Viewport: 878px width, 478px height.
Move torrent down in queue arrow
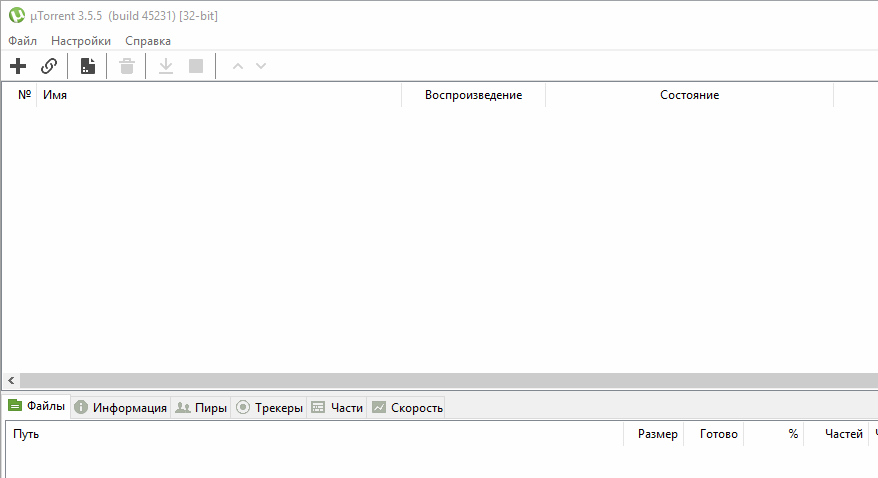pos(261,66)
